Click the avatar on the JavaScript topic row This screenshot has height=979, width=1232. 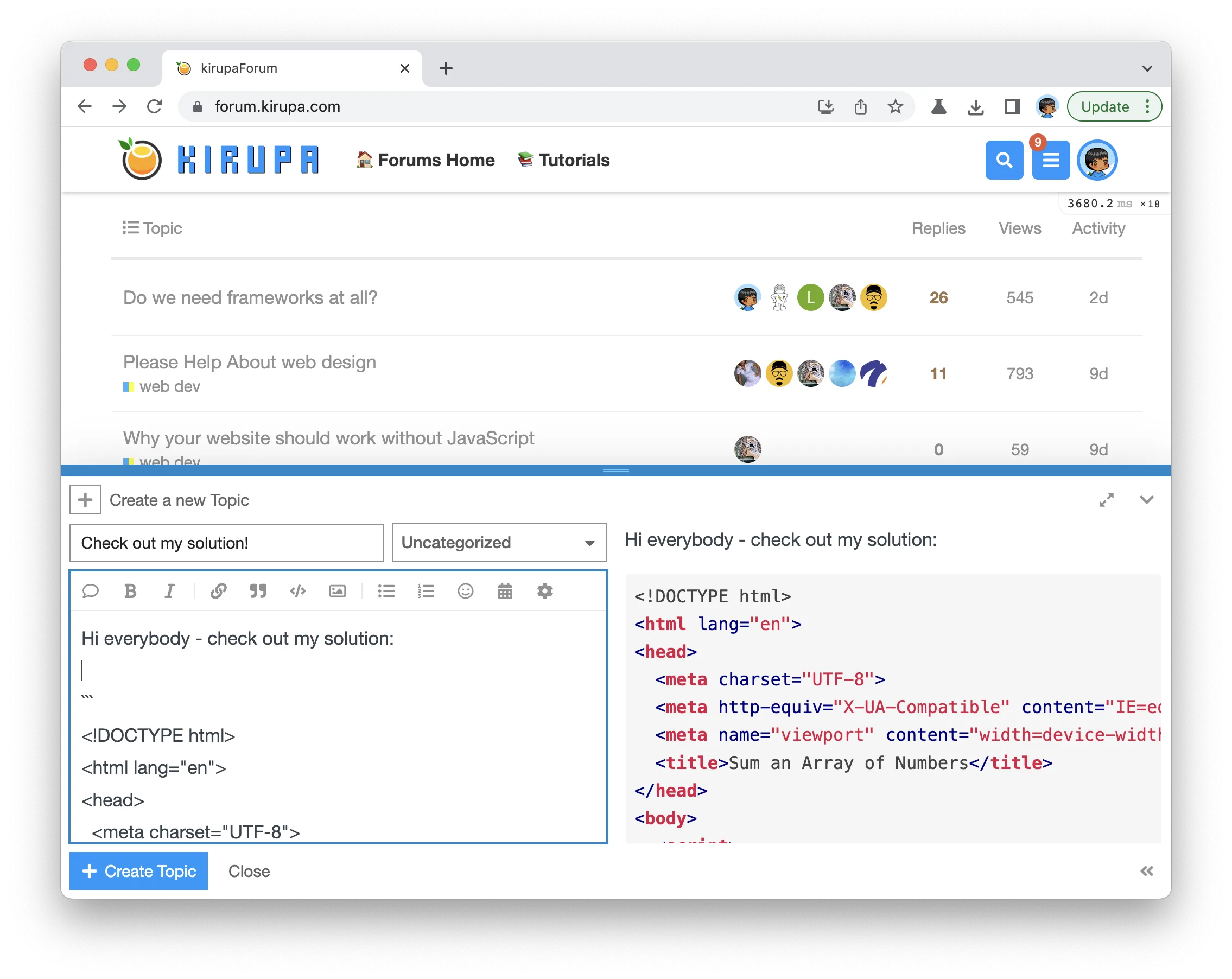(x=747, y=449)
